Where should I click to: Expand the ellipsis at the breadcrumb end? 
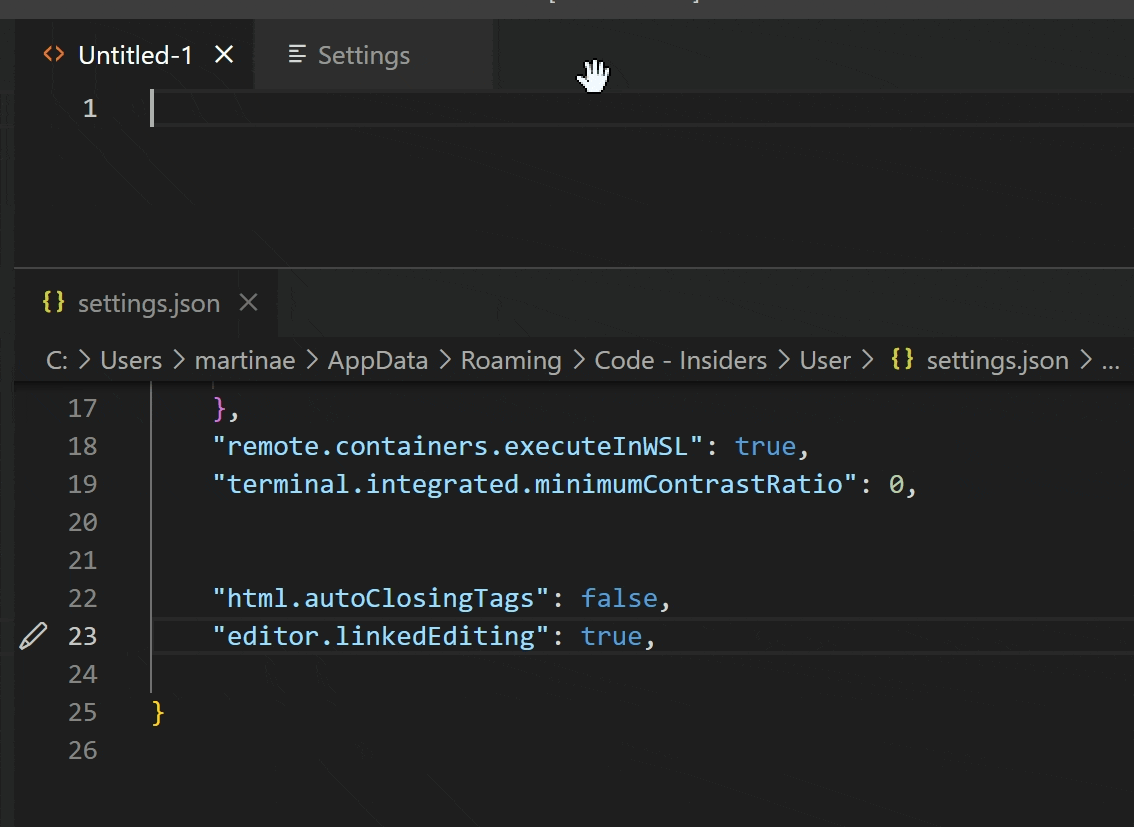click(1112, 360)
